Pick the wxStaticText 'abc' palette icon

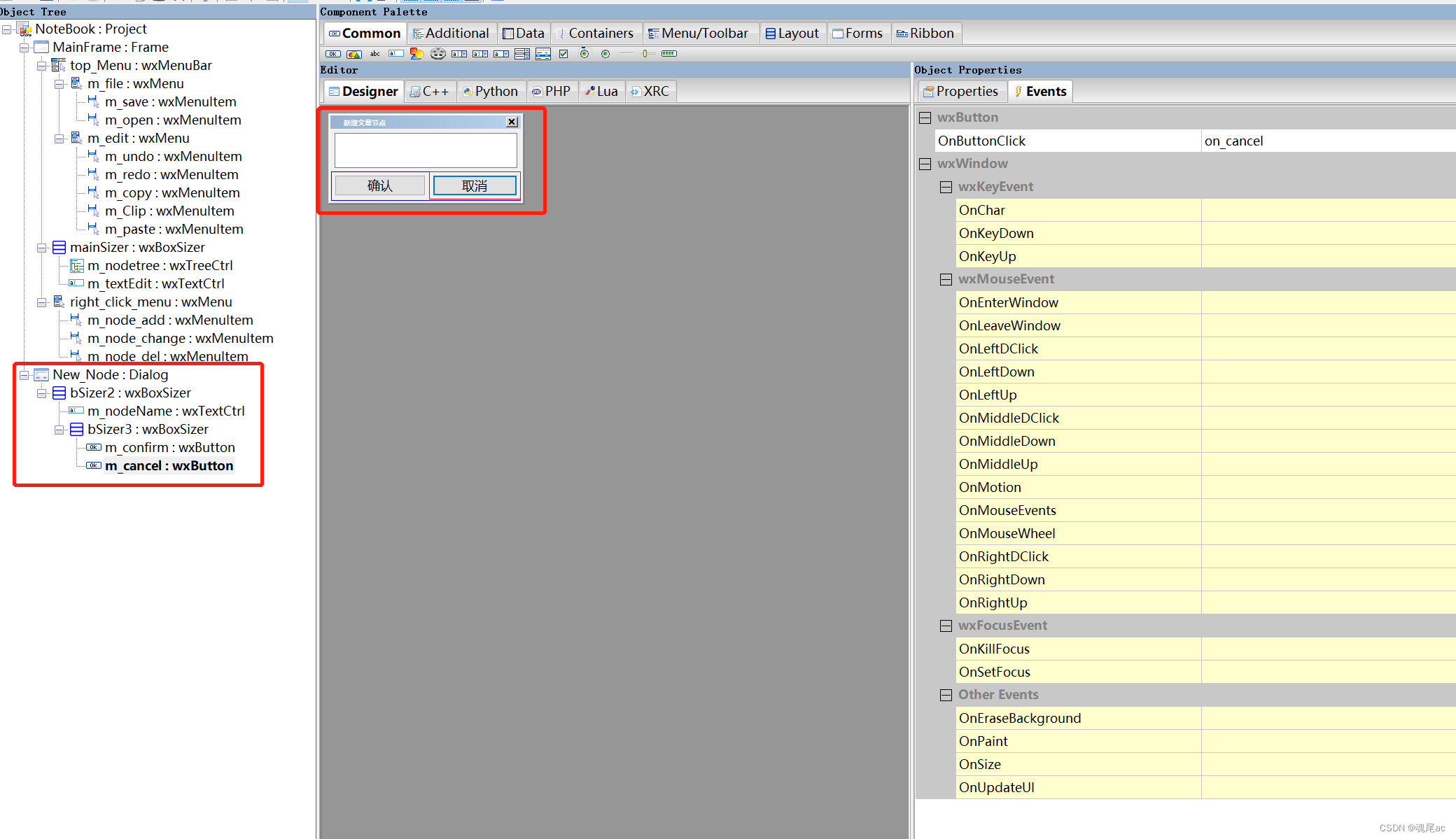click(375, 54)
